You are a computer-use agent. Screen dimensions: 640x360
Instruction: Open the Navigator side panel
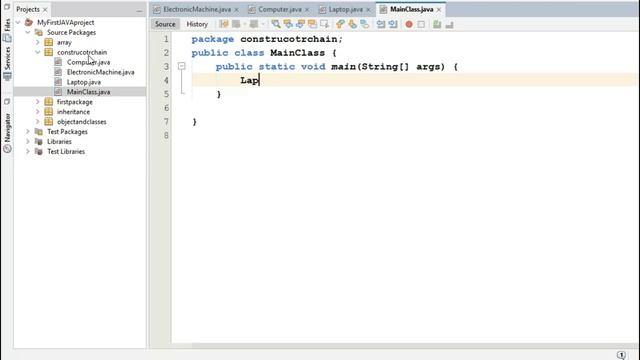coord(7,133)
